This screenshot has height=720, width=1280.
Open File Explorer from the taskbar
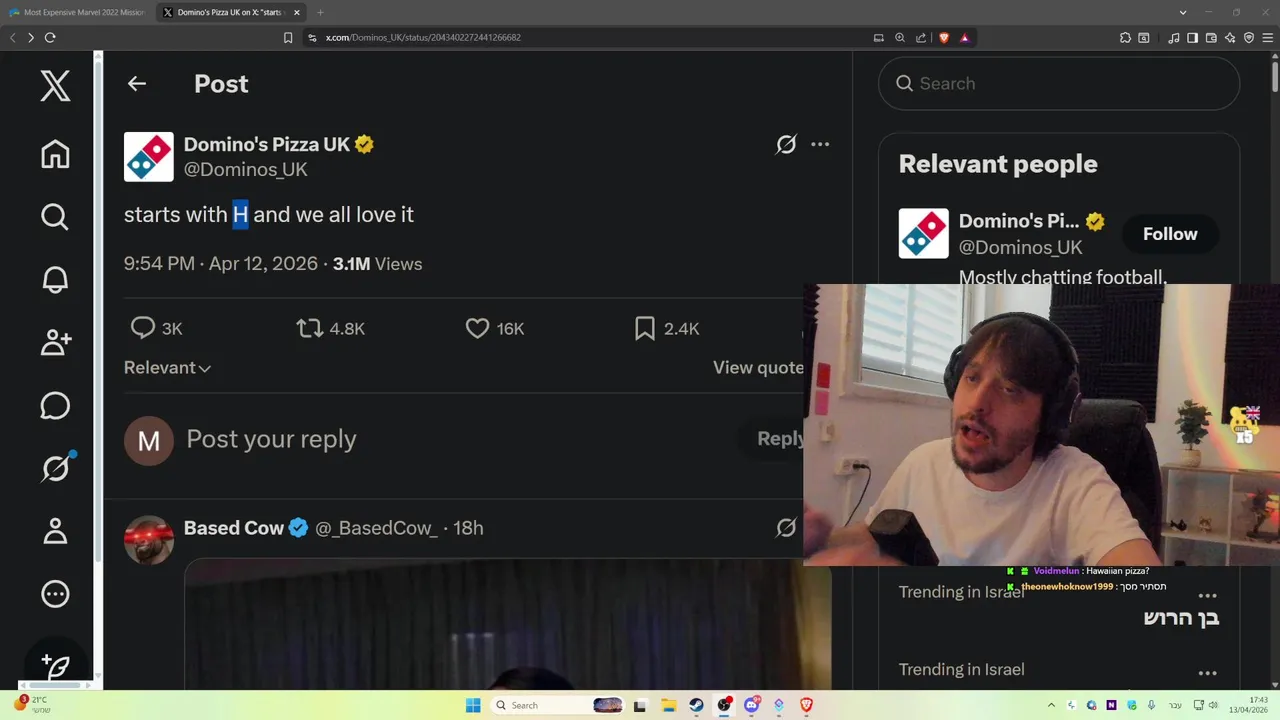(x=668, y=705)
